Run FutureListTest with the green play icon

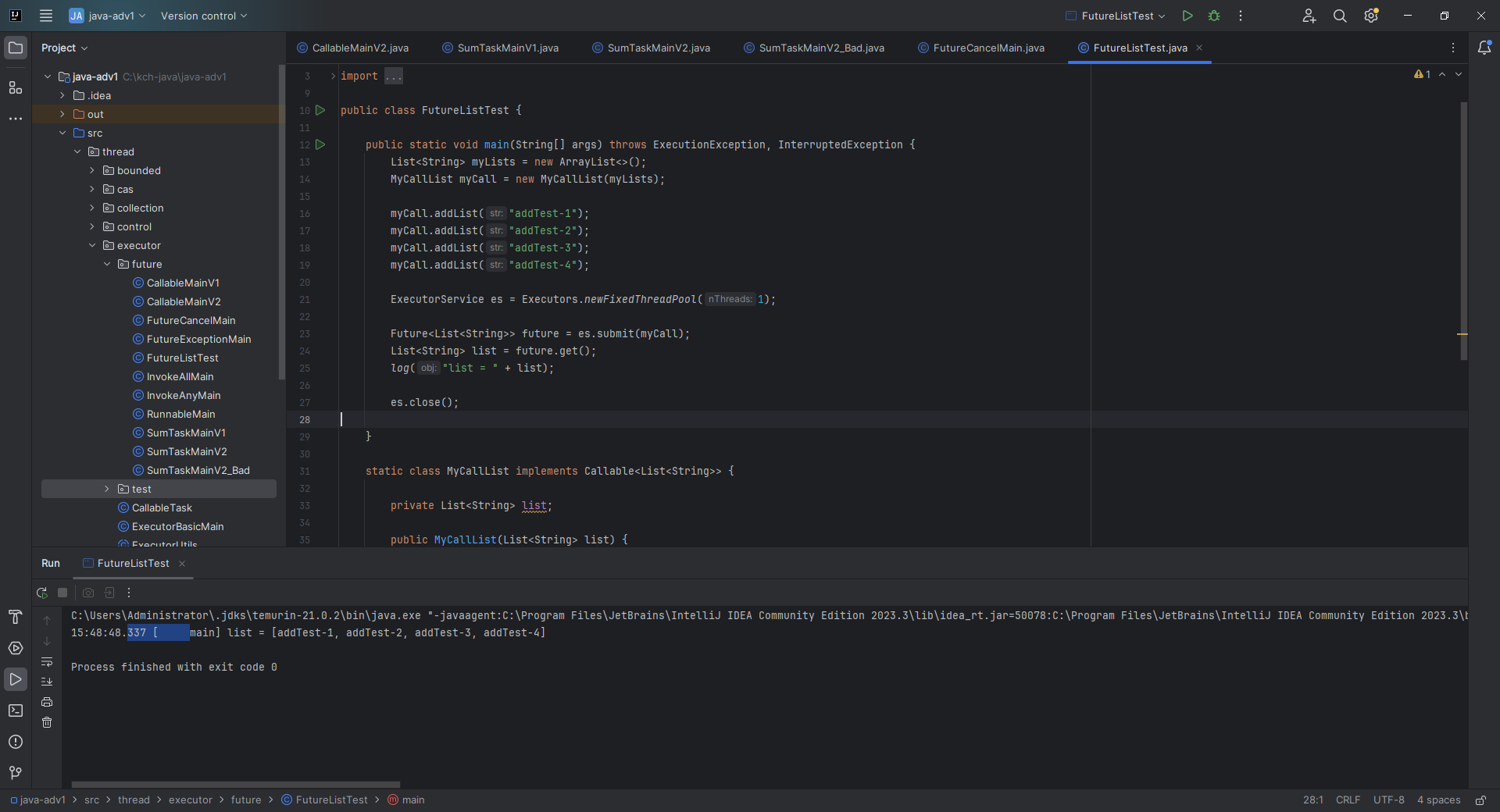pyautogui.click(x=1187, y=16)
